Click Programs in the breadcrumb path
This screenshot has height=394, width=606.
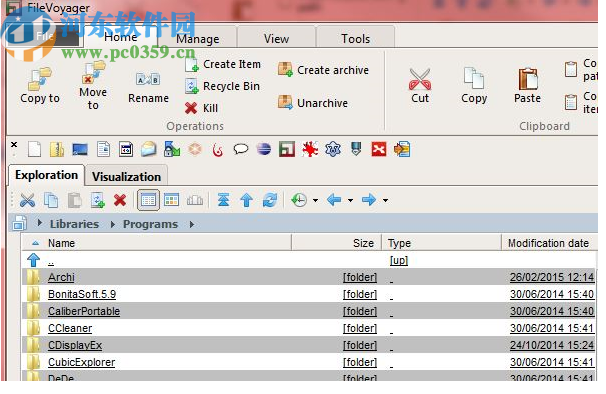150,224
